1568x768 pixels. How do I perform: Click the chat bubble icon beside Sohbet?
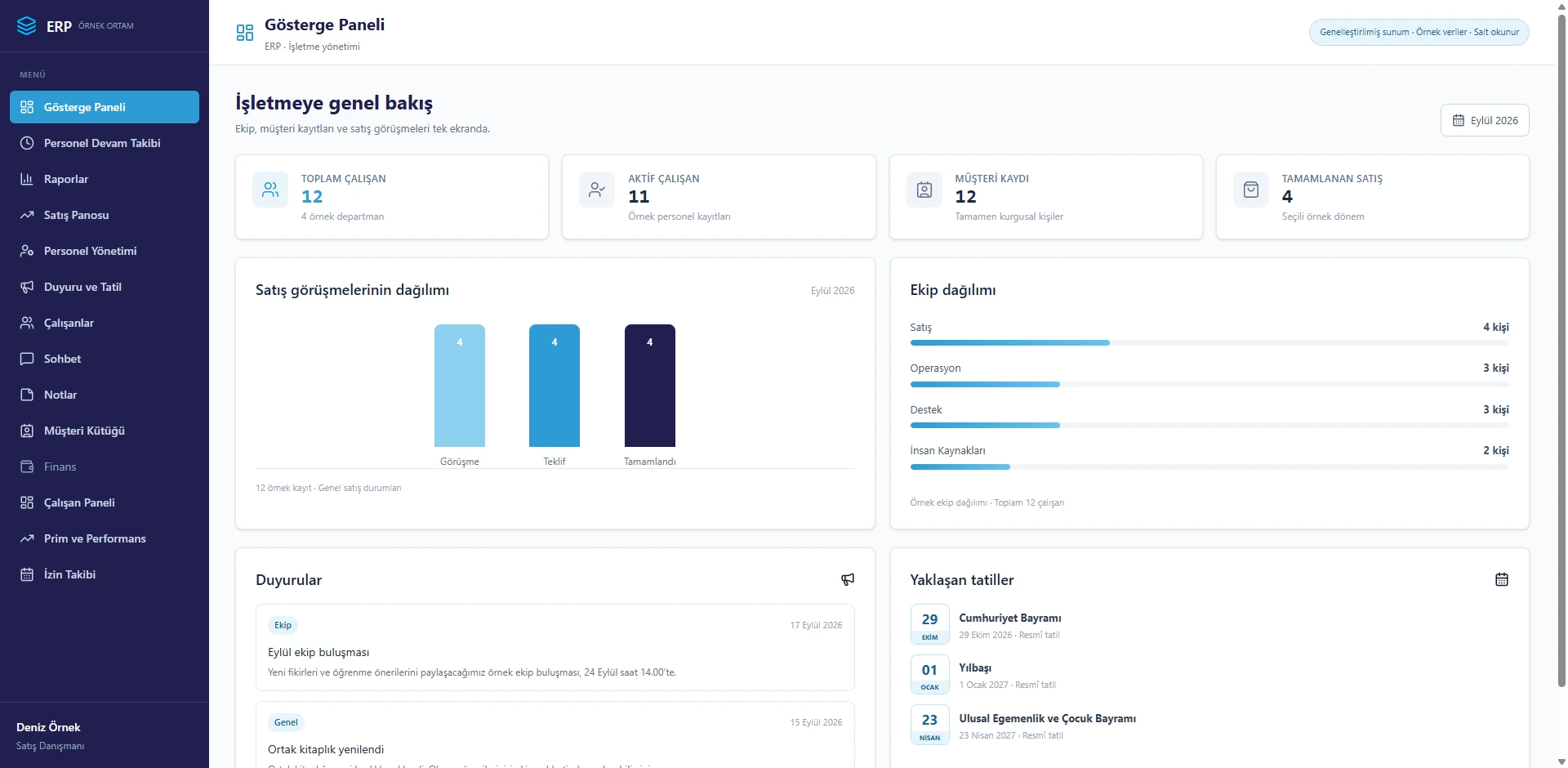27,359
